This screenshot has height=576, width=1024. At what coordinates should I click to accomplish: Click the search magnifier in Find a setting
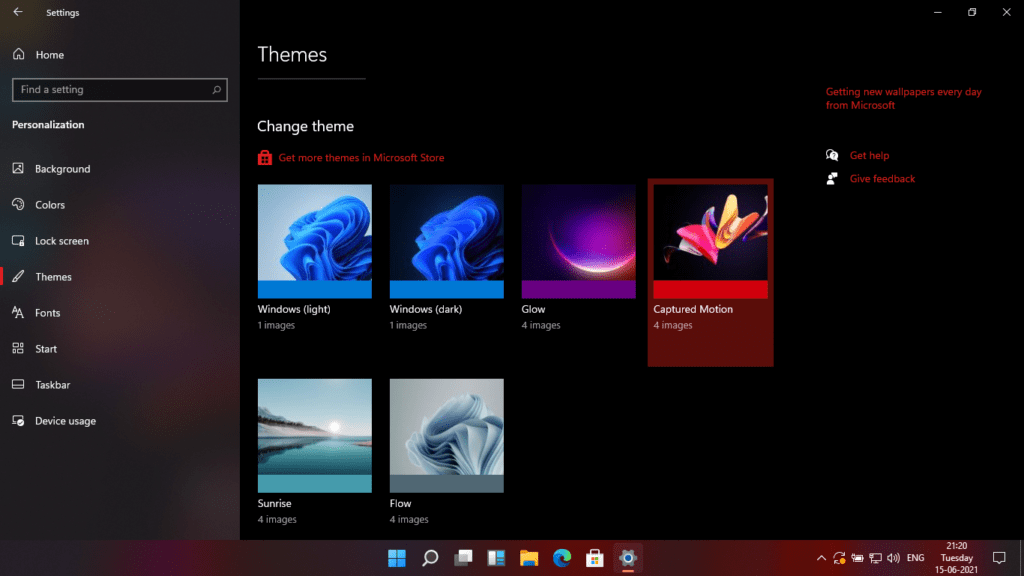[x=216, y=89]
